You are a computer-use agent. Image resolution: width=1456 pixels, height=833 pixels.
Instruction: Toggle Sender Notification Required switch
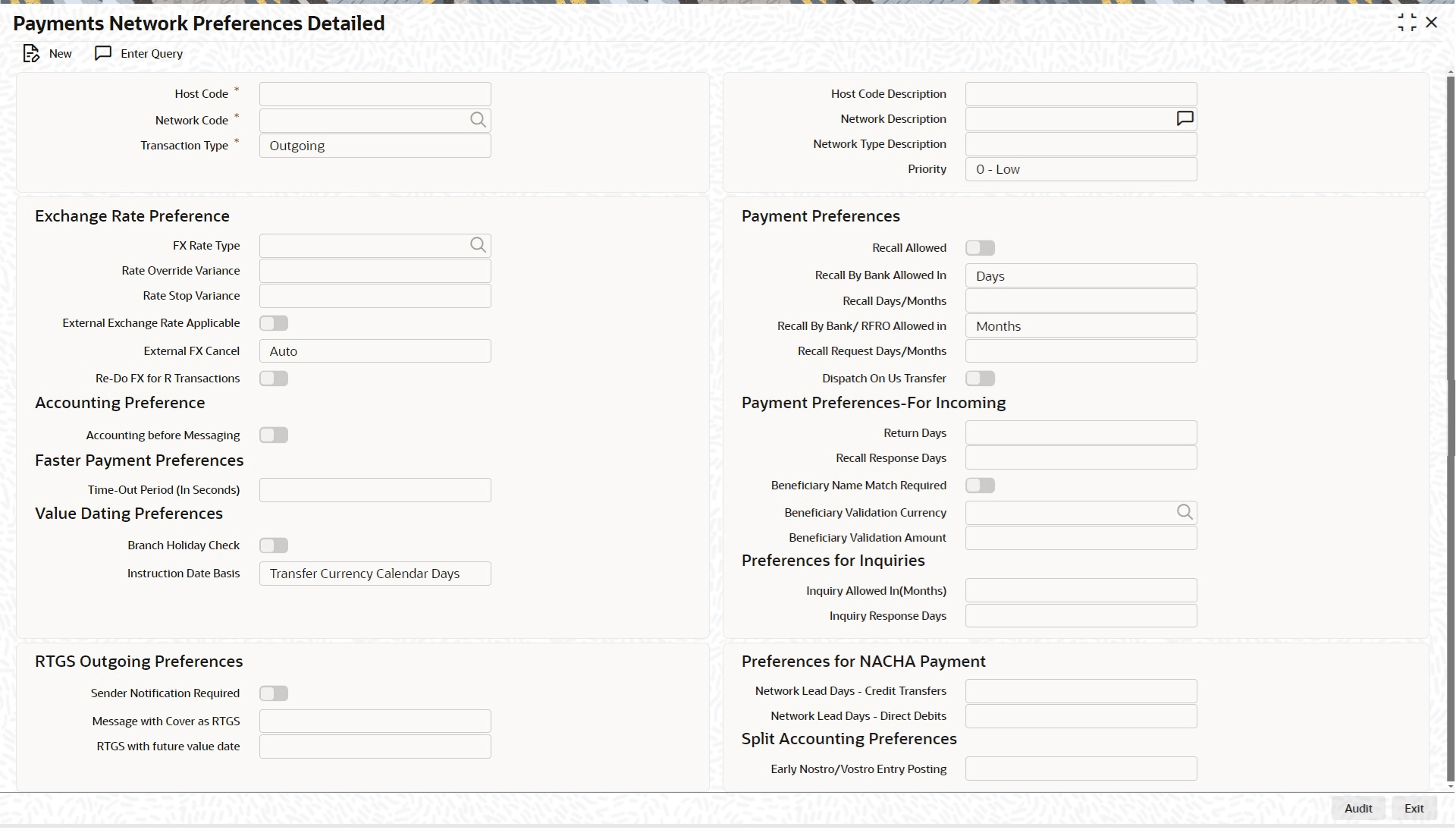274,693
